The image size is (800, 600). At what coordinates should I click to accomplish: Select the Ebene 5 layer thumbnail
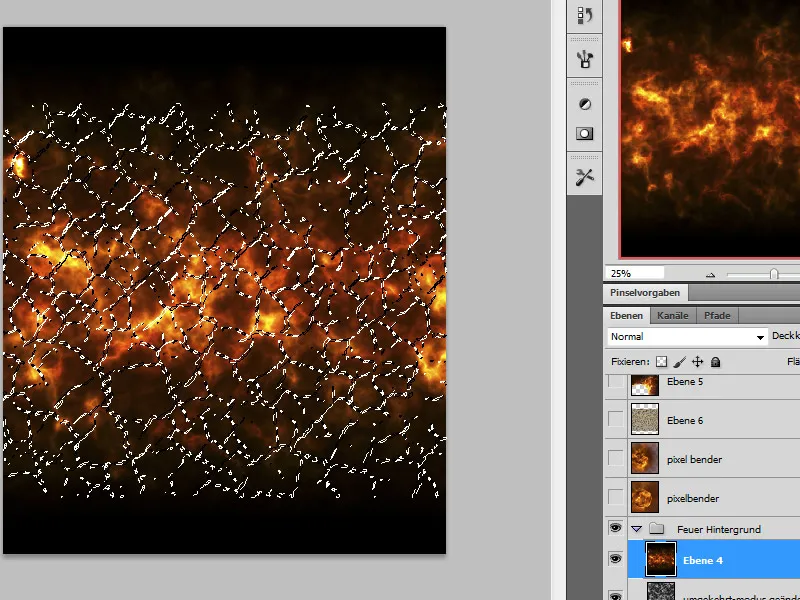point(644,385)
